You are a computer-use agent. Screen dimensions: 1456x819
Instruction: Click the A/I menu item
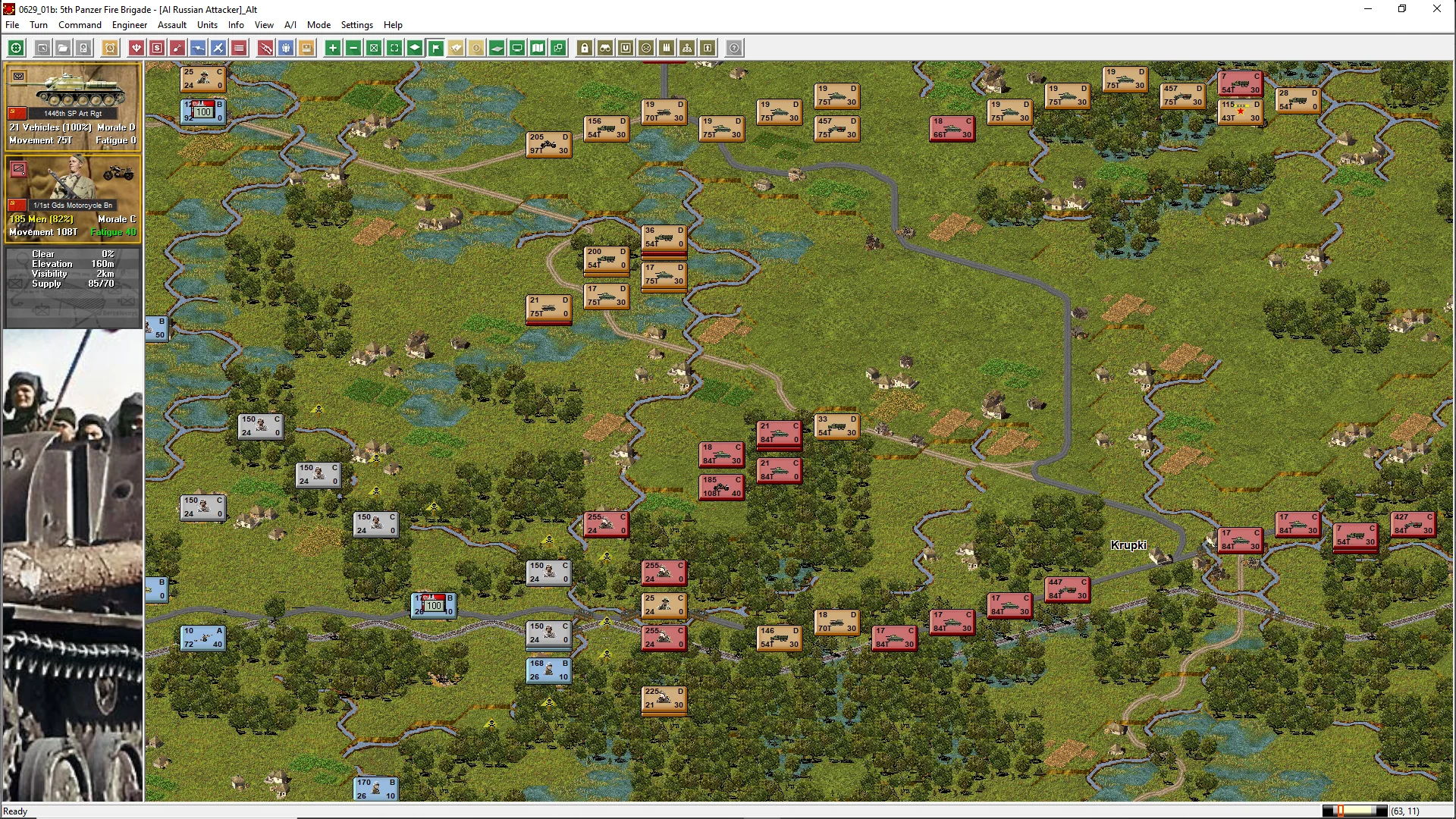click(290, 25)
